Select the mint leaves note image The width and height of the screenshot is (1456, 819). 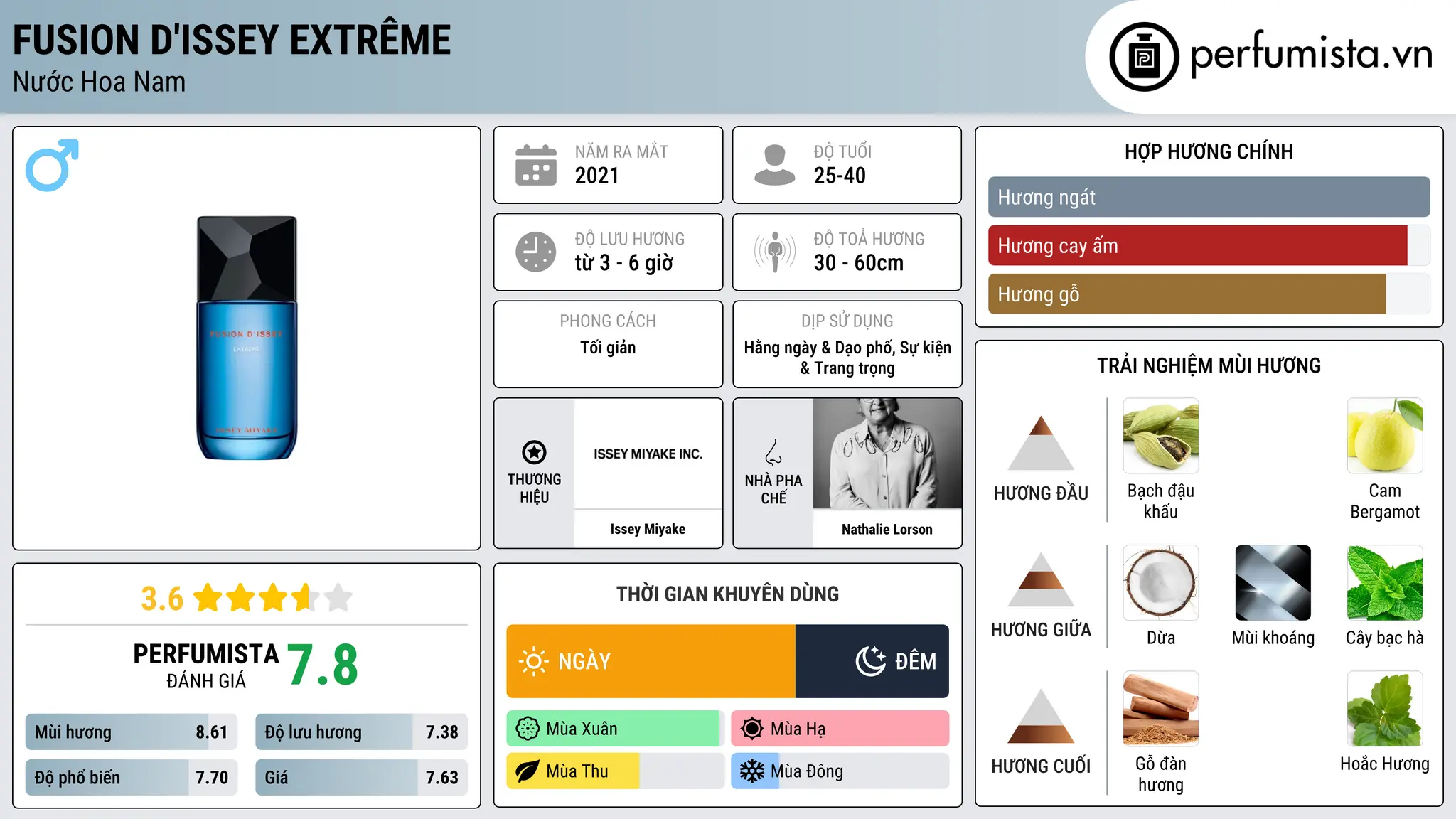tap(1385, 583)
